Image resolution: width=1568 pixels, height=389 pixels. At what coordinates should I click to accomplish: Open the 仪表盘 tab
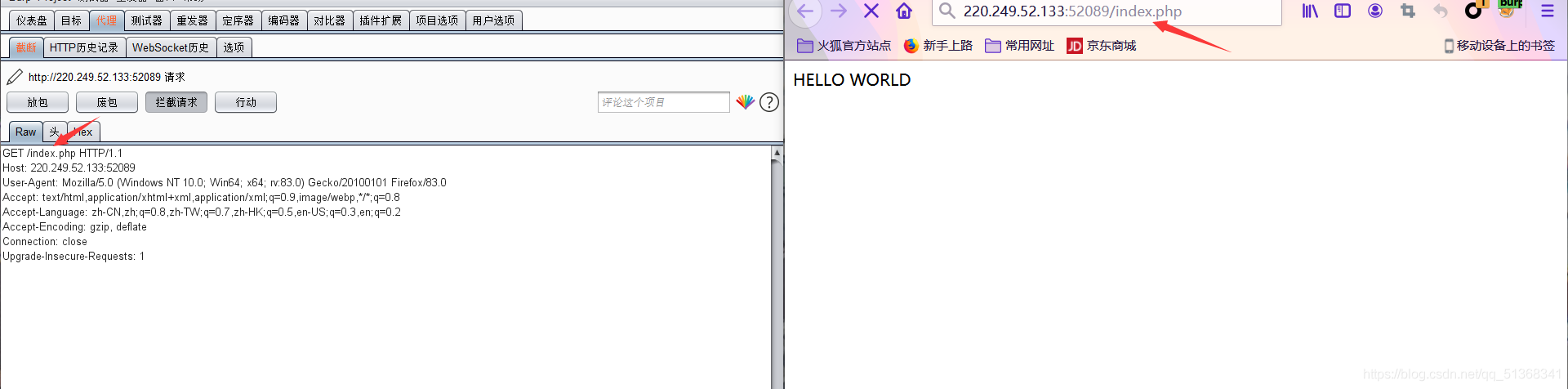(32, 20)
